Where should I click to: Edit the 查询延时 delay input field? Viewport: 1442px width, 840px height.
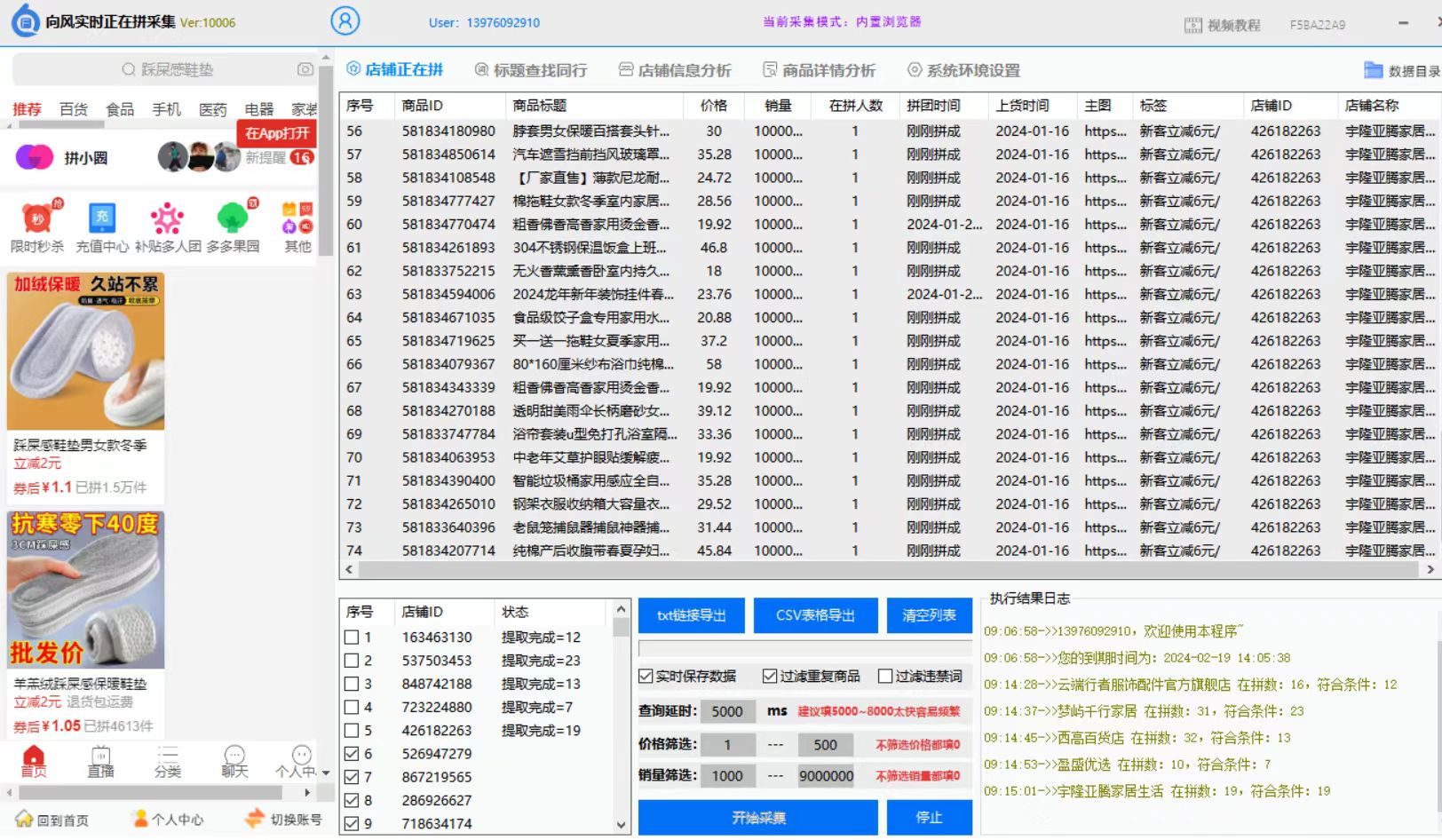(x=727, y=711)
